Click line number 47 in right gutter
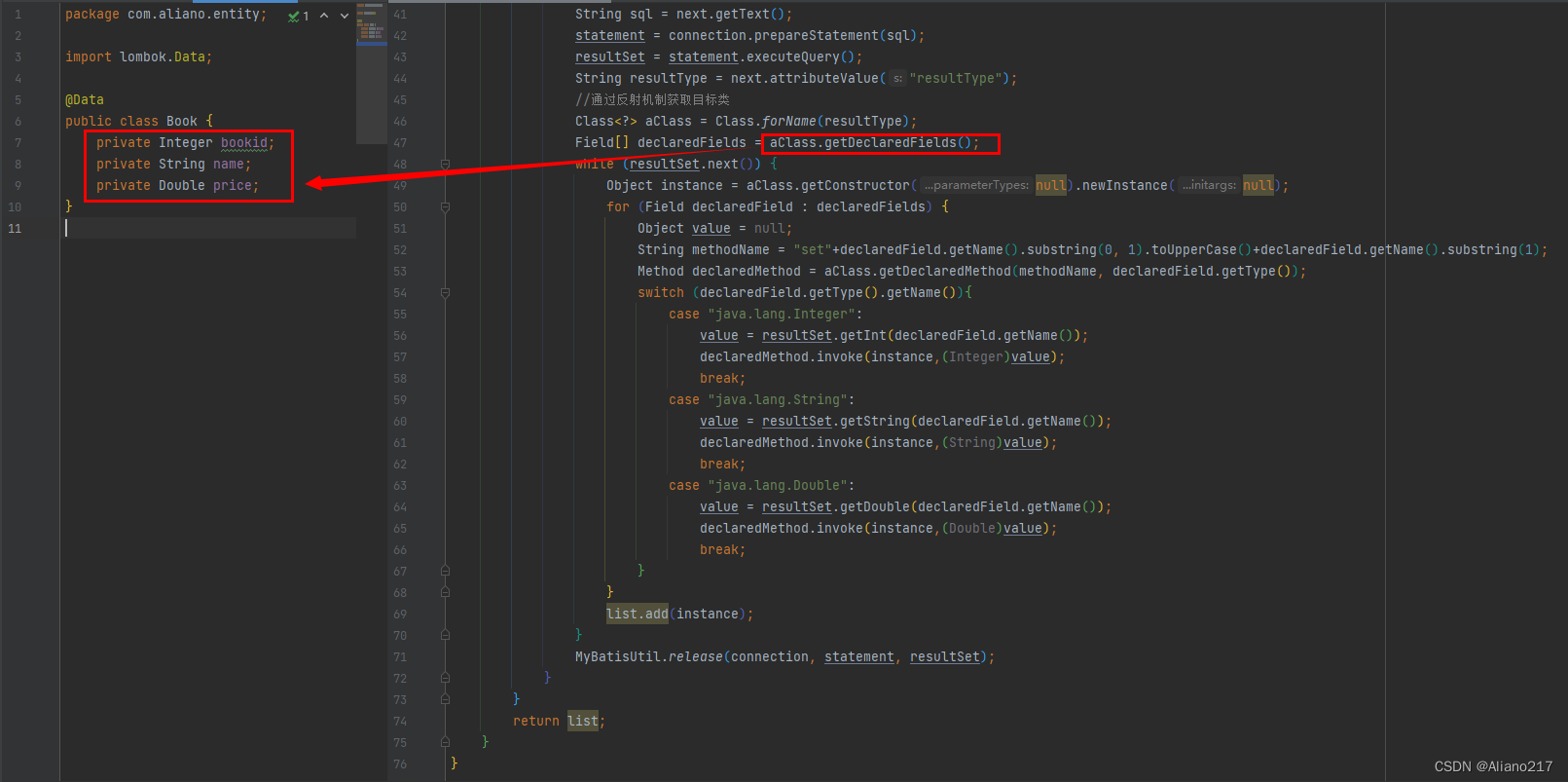Screen dimensions: 1568x782 (x=400, y=142)
